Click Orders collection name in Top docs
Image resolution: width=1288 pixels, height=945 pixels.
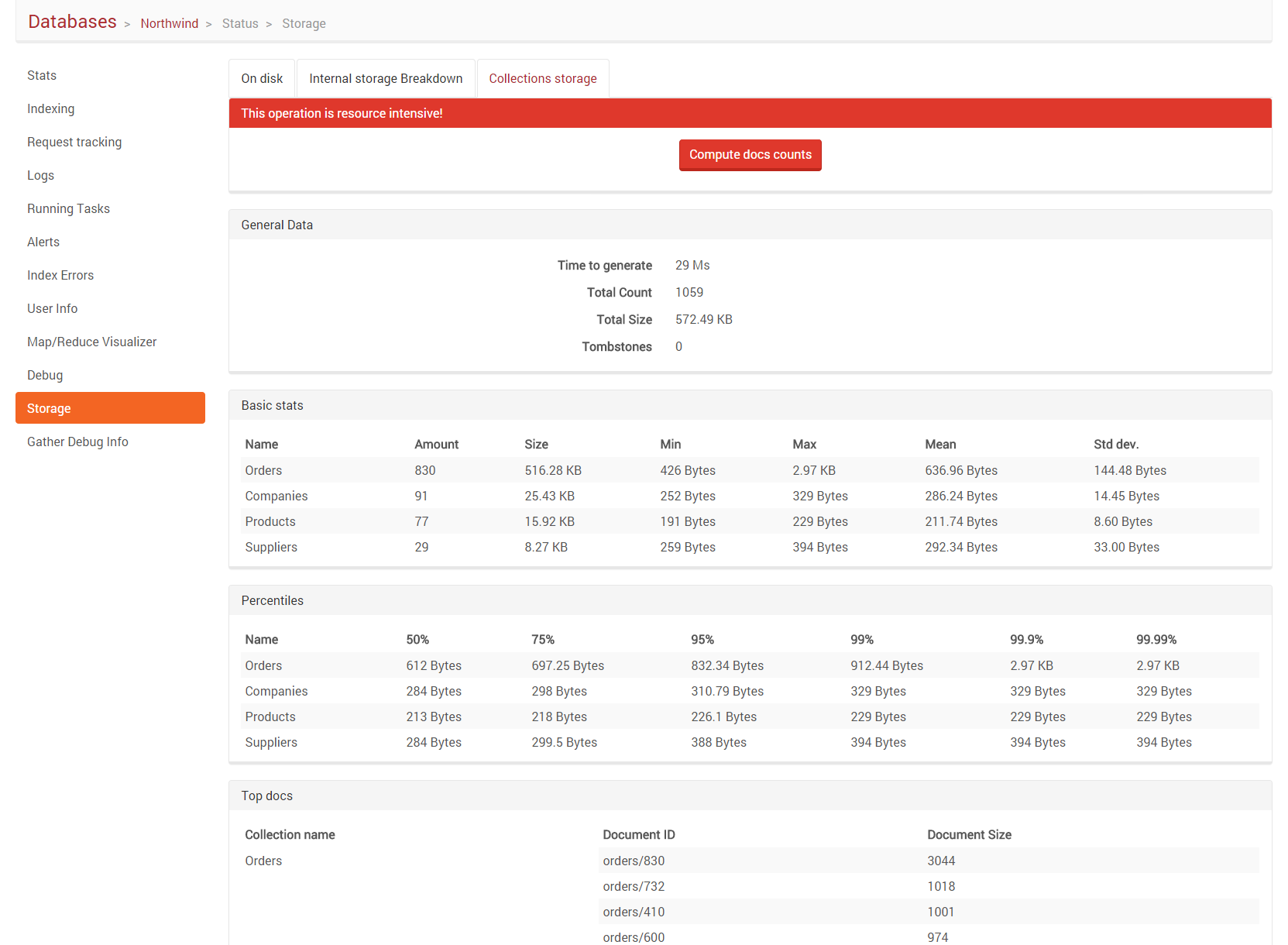263,861
